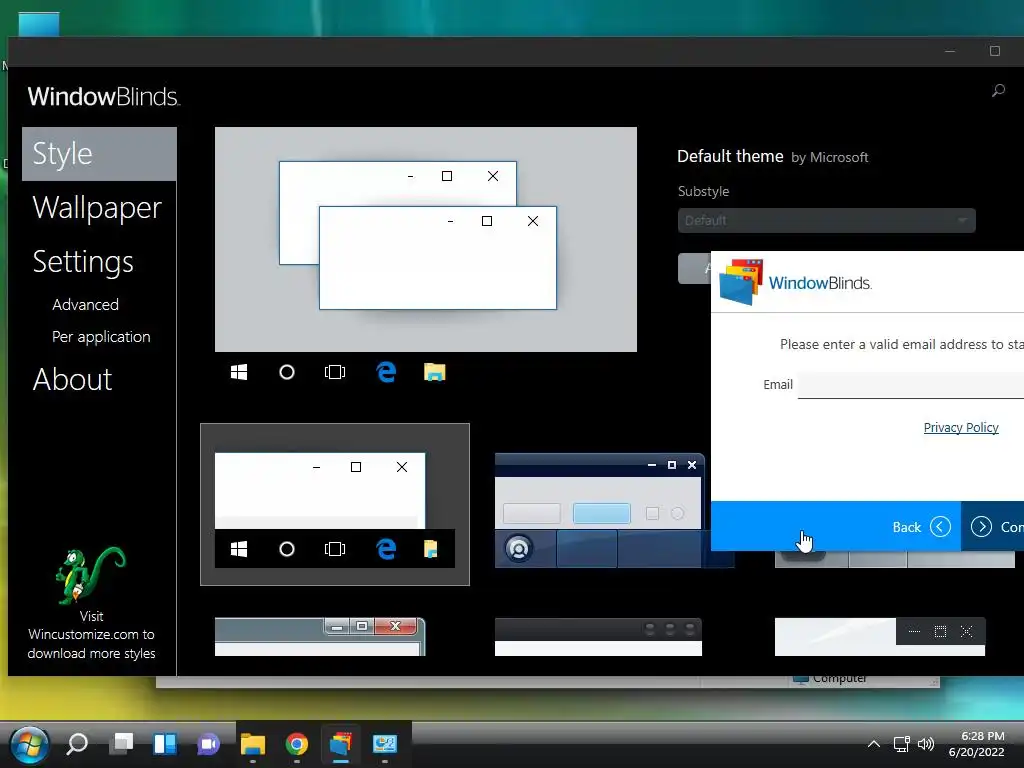Open the Settings section

pos(83,262)
